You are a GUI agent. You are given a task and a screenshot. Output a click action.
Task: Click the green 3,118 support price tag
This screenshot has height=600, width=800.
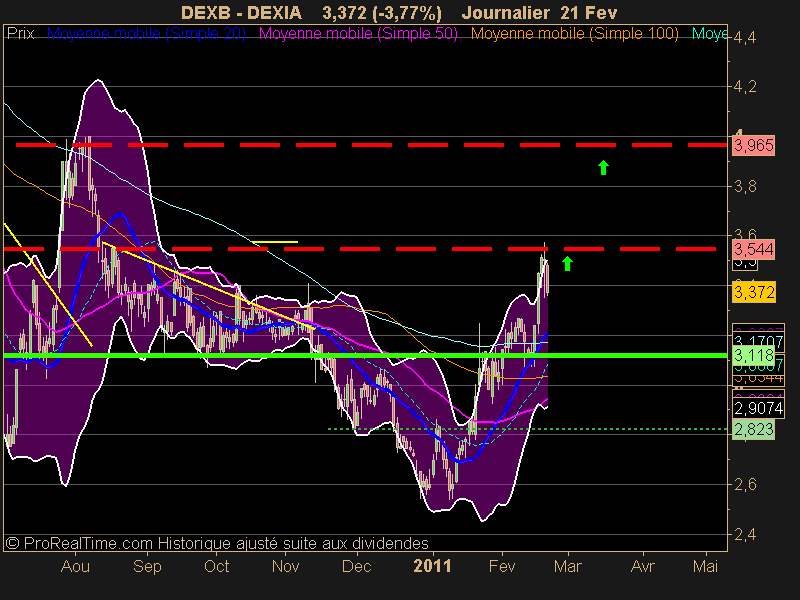(753, 355)
